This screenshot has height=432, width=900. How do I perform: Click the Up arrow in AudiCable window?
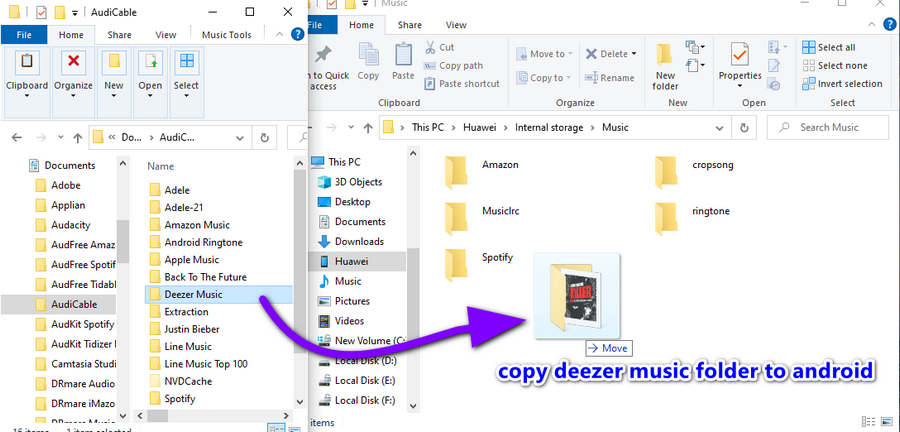78,138
